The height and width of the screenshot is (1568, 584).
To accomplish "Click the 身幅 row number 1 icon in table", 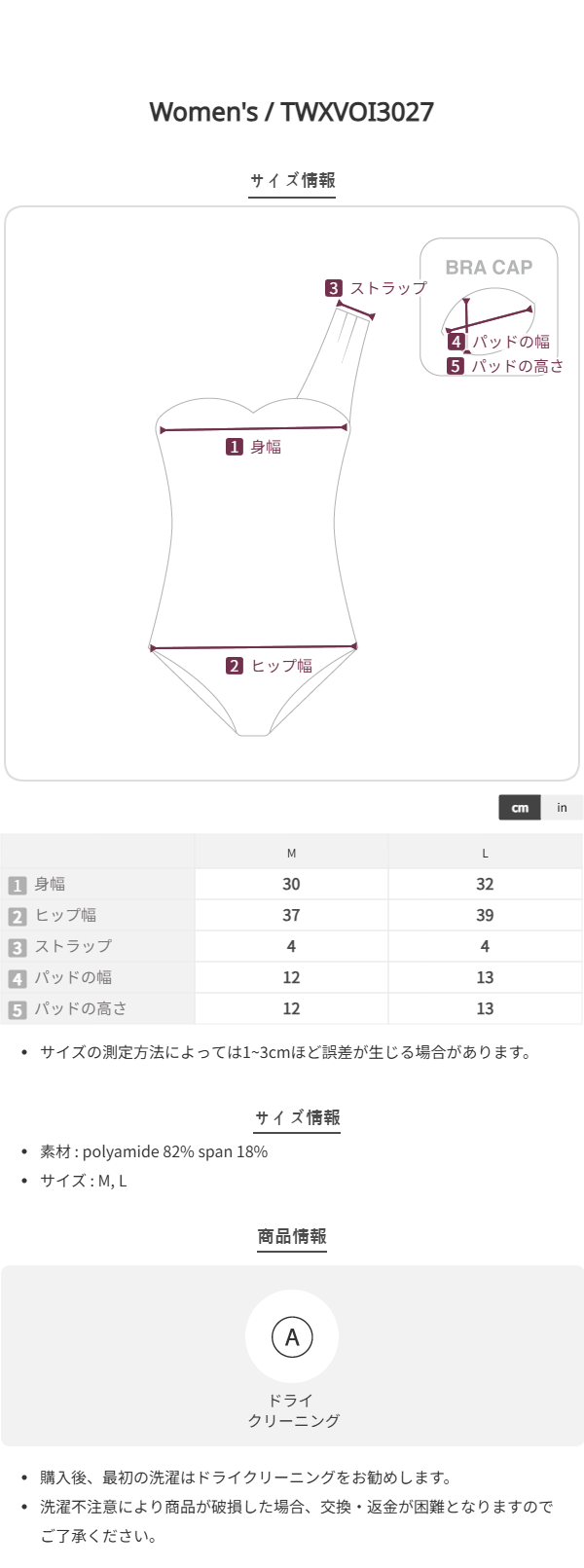I will (17, 885).
